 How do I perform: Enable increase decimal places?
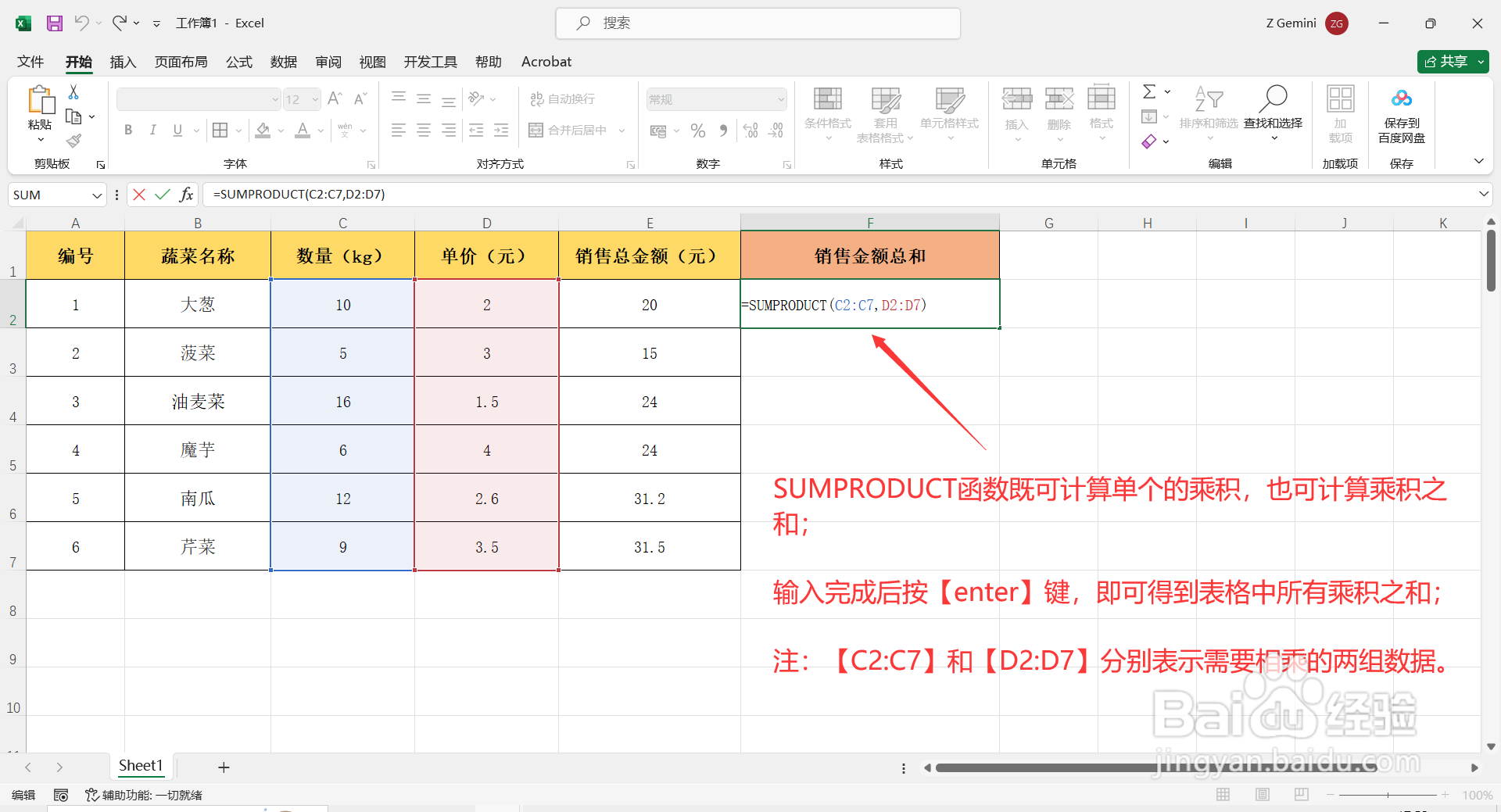tap(750, 131)
